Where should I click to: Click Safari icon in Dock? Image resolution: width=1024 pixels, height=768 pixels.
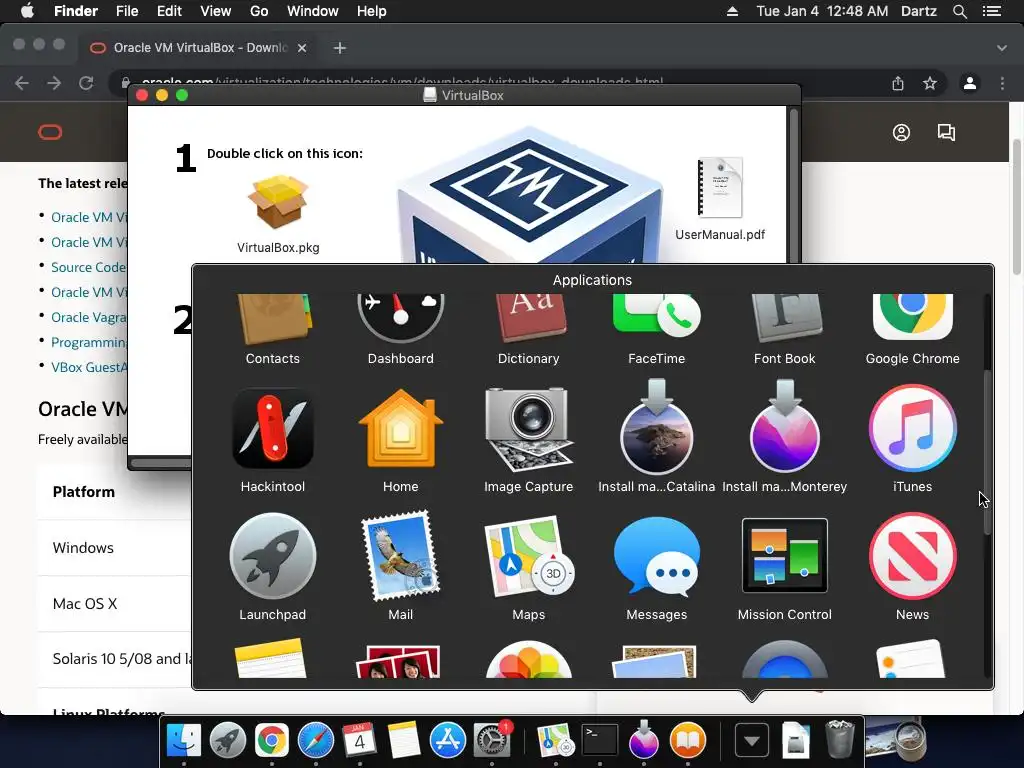point(315,740)
